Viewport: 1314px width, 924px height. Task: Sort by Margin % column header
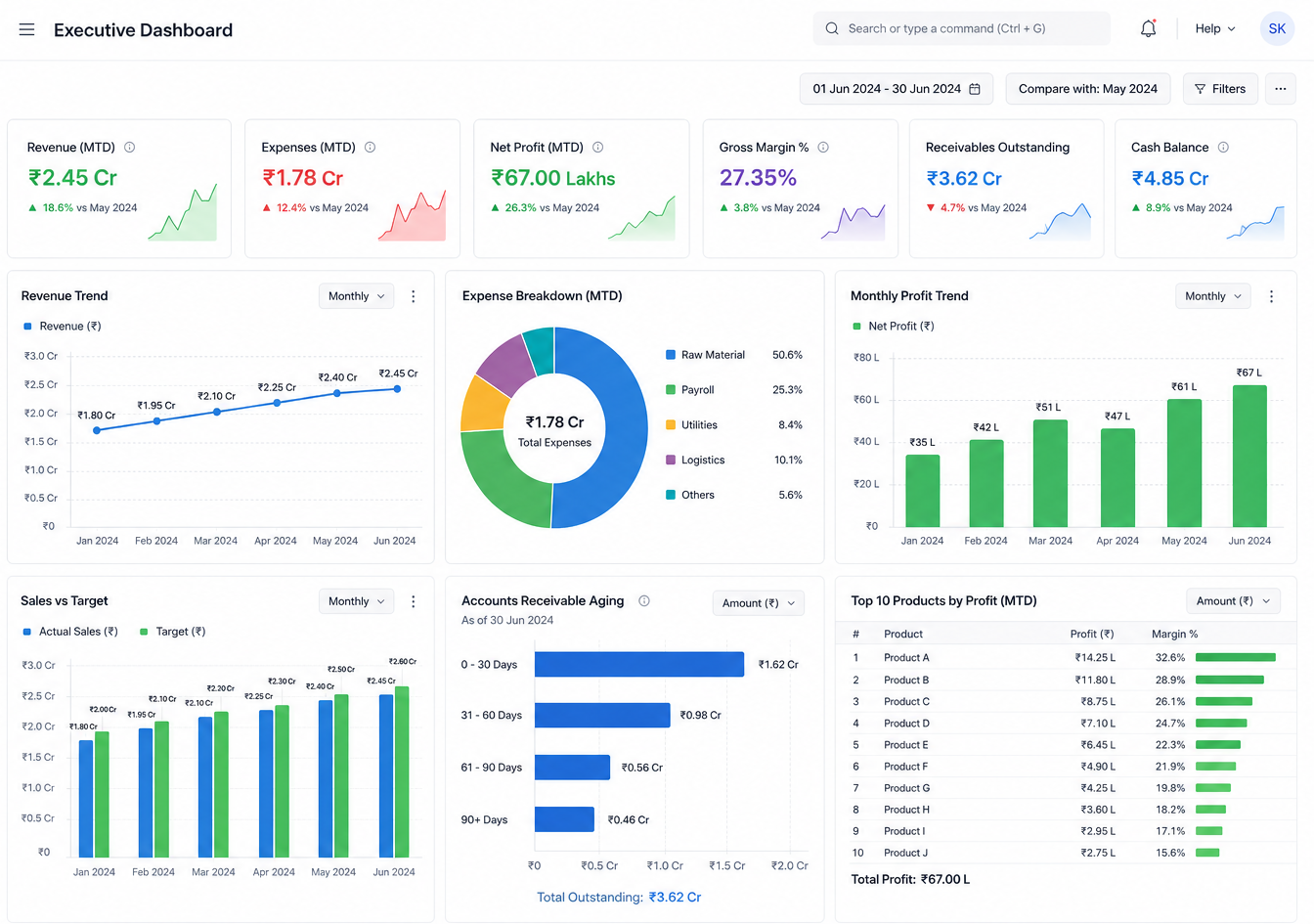coord(1174,635)
